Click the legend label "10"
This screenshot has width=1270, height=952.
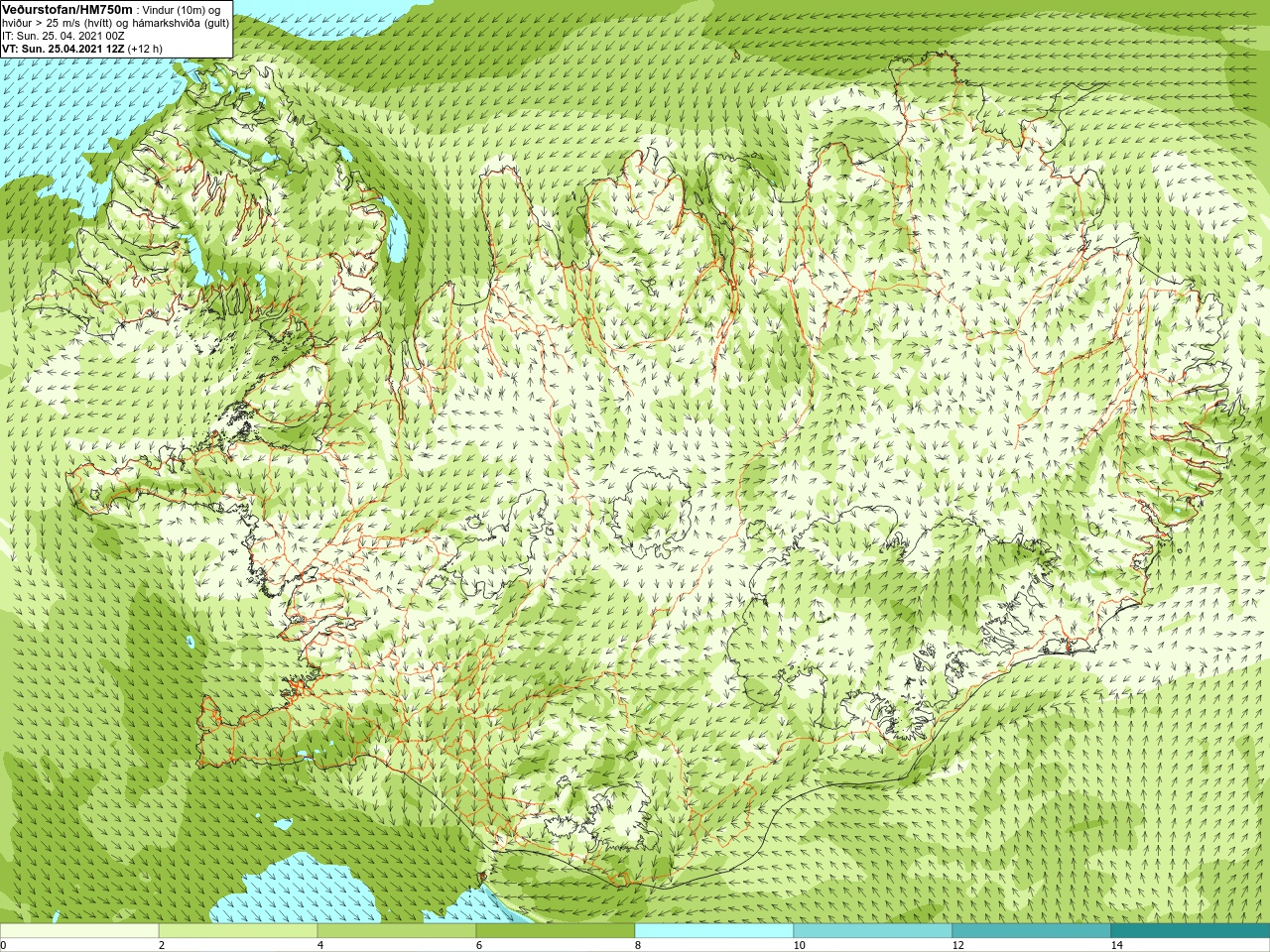point(799,945)
